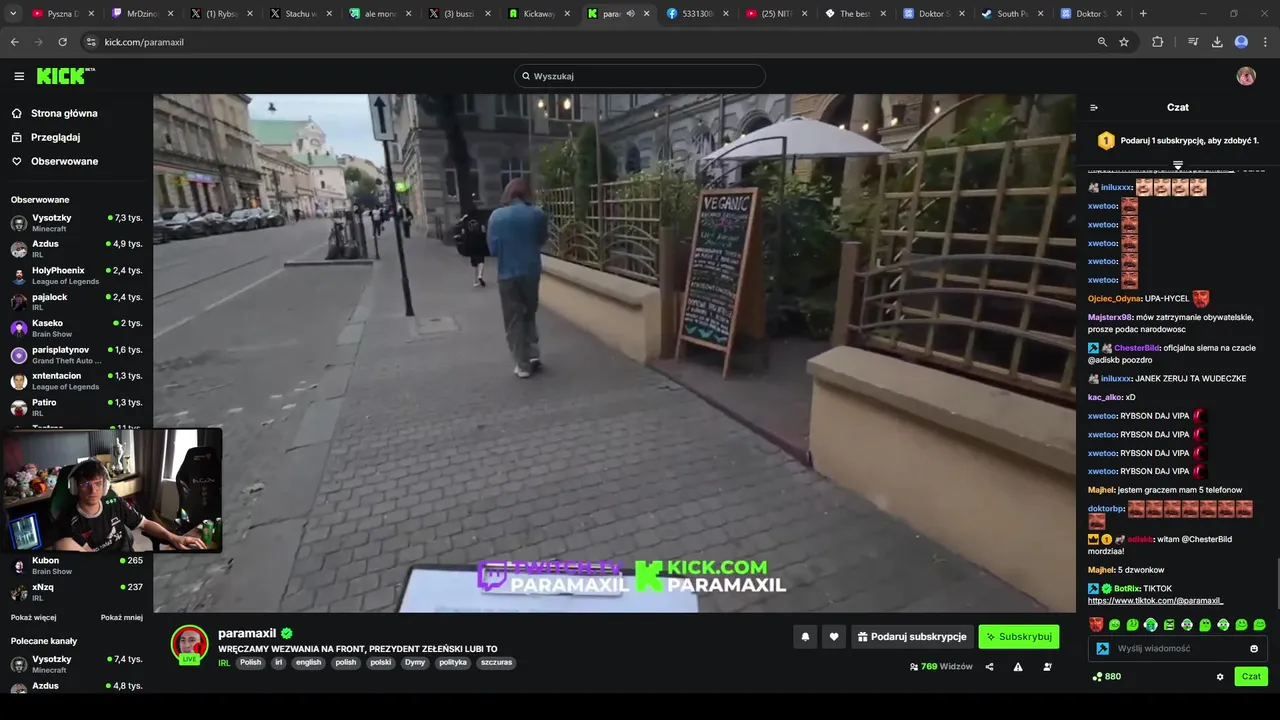View site information icon in address bar
Viewport: 1280px width, 720px height.
[x=91, y=42]
